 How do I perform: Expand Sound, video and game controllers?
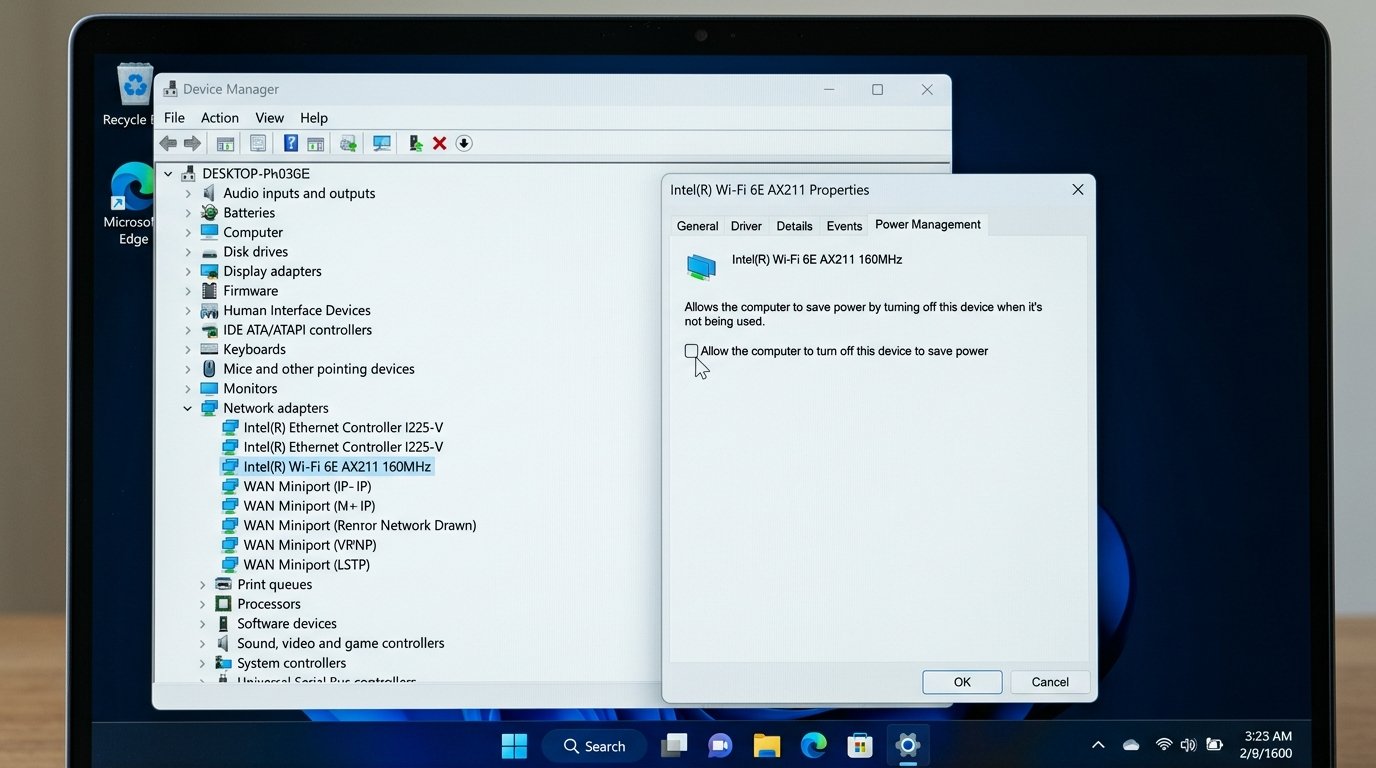202,644
